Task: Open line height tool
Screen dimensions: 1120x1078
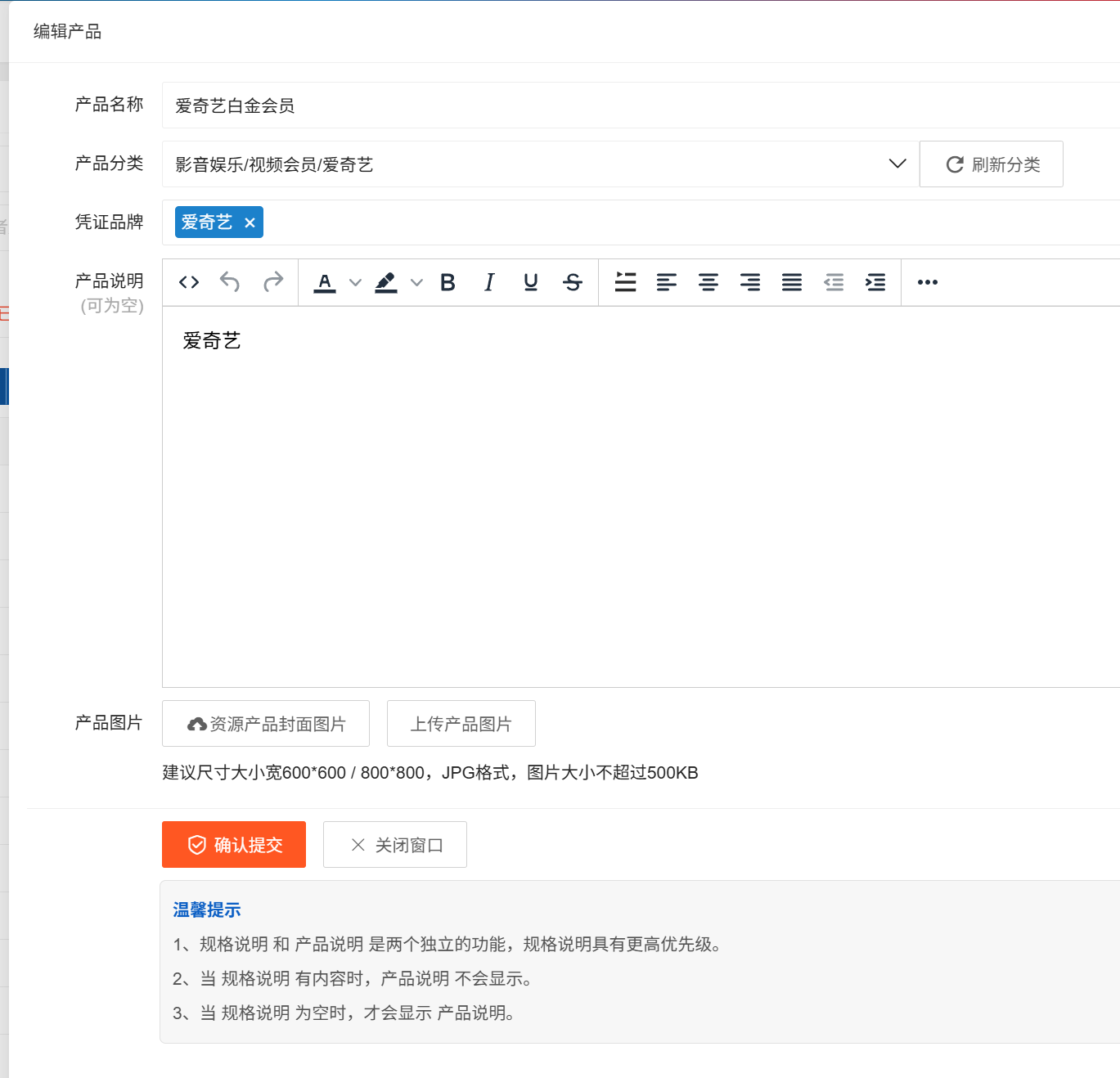Action: tap(626, 283)
